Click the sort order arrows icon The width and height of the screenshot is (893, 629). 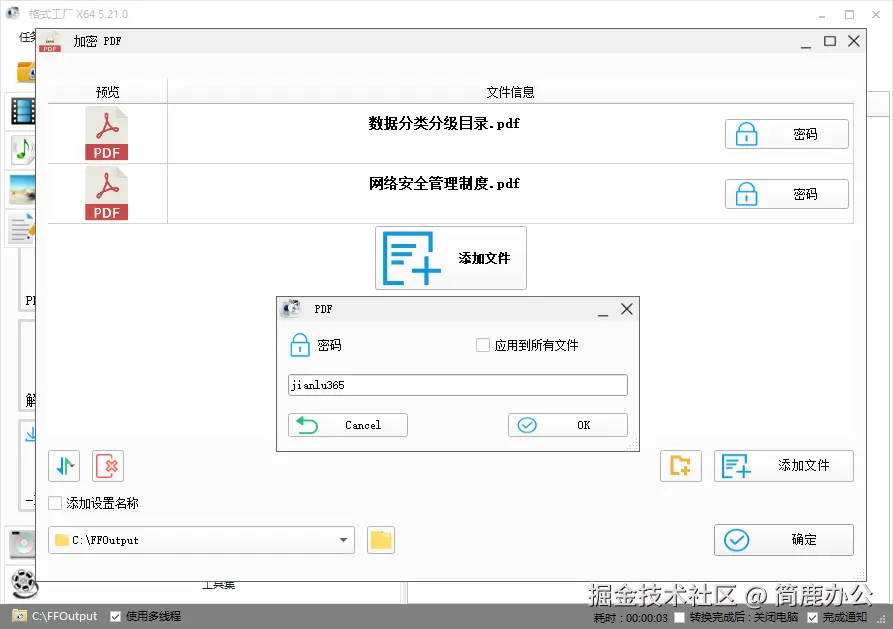pyautogui.click(x=64, y=466)
